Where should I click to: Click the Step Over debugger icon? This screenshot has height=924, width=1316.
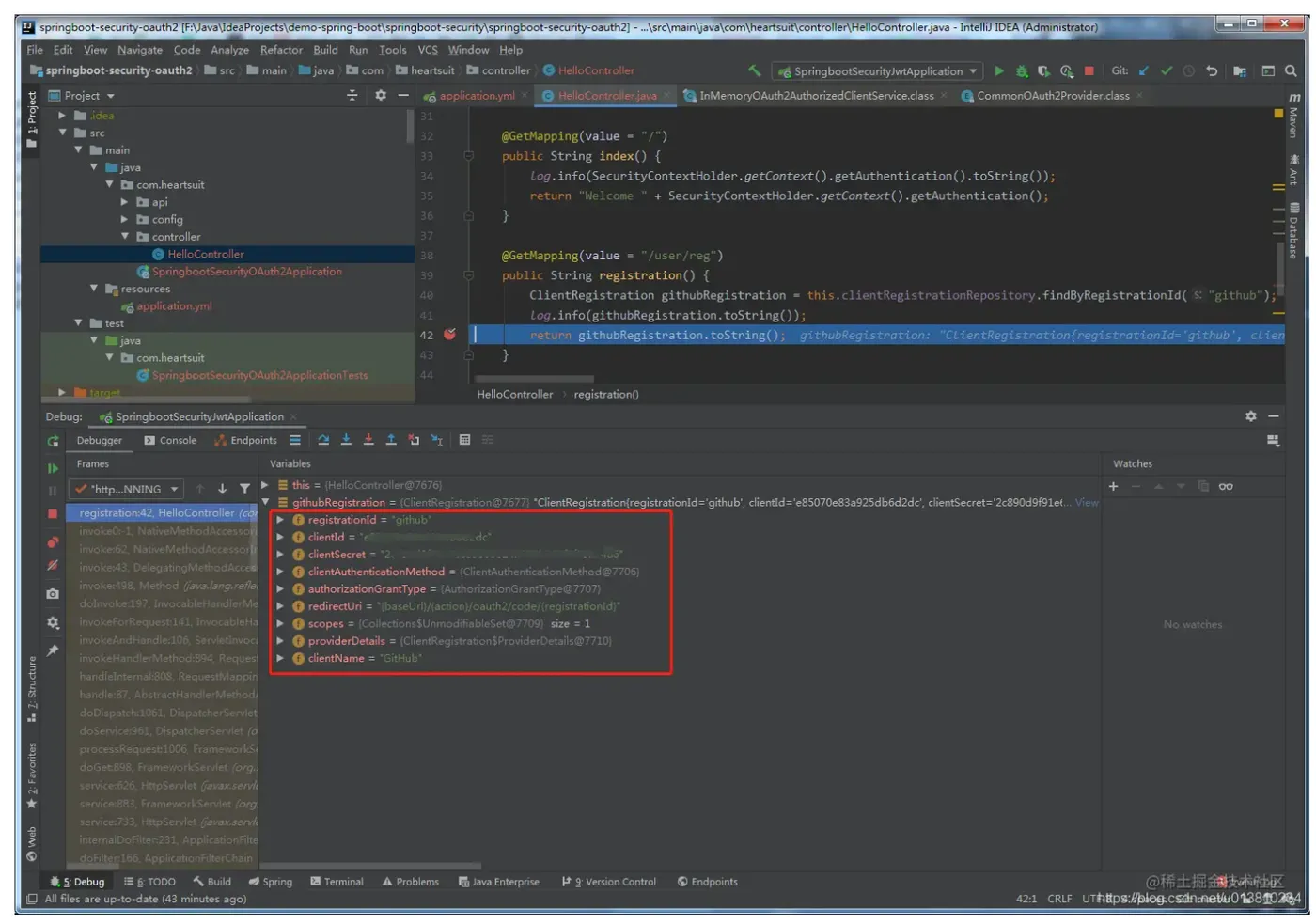[323, 440]
